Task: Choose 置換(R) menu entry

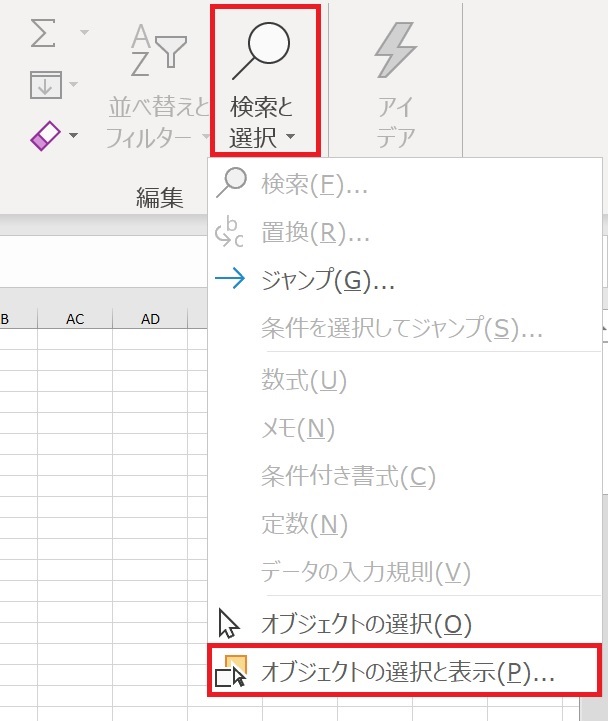Action: tap(300, 232)
